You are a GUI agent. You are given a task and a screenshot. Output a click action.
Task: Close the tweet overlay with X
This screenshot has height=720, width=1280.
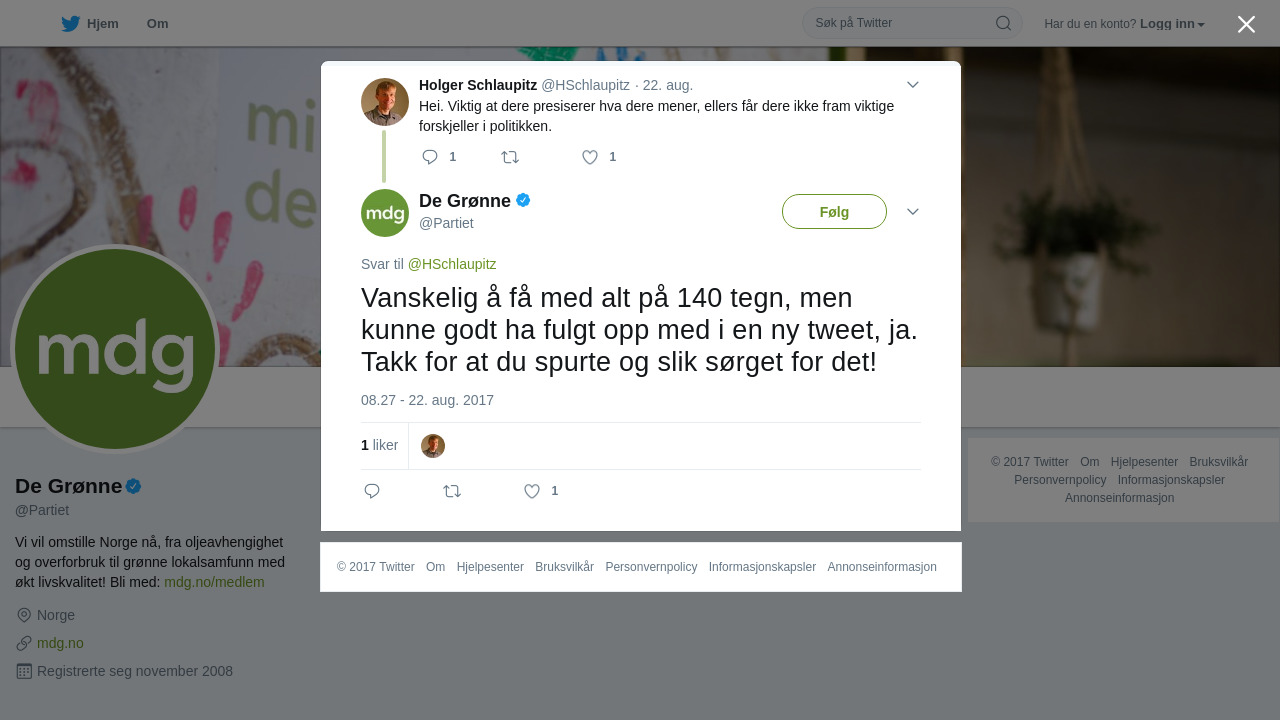pos(1246,24)
